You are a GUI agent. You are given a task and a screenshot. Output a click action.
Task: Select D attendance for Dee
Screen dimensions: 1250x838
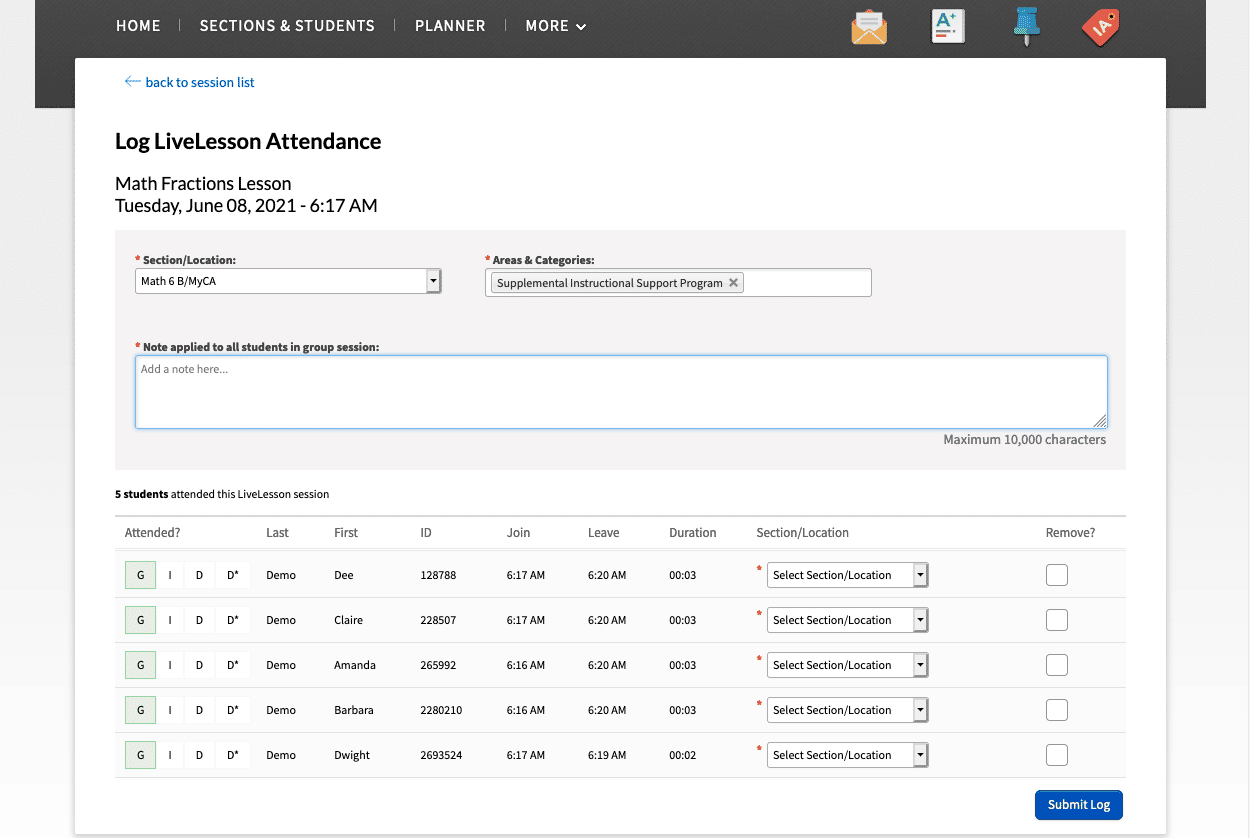pyautogui.click(x=199, y=575)
